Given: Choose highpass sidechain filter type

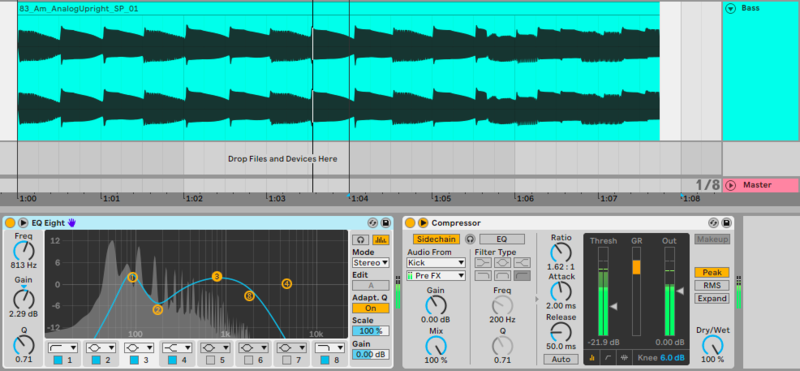Looking at the screenshot, I should point(522,276).
